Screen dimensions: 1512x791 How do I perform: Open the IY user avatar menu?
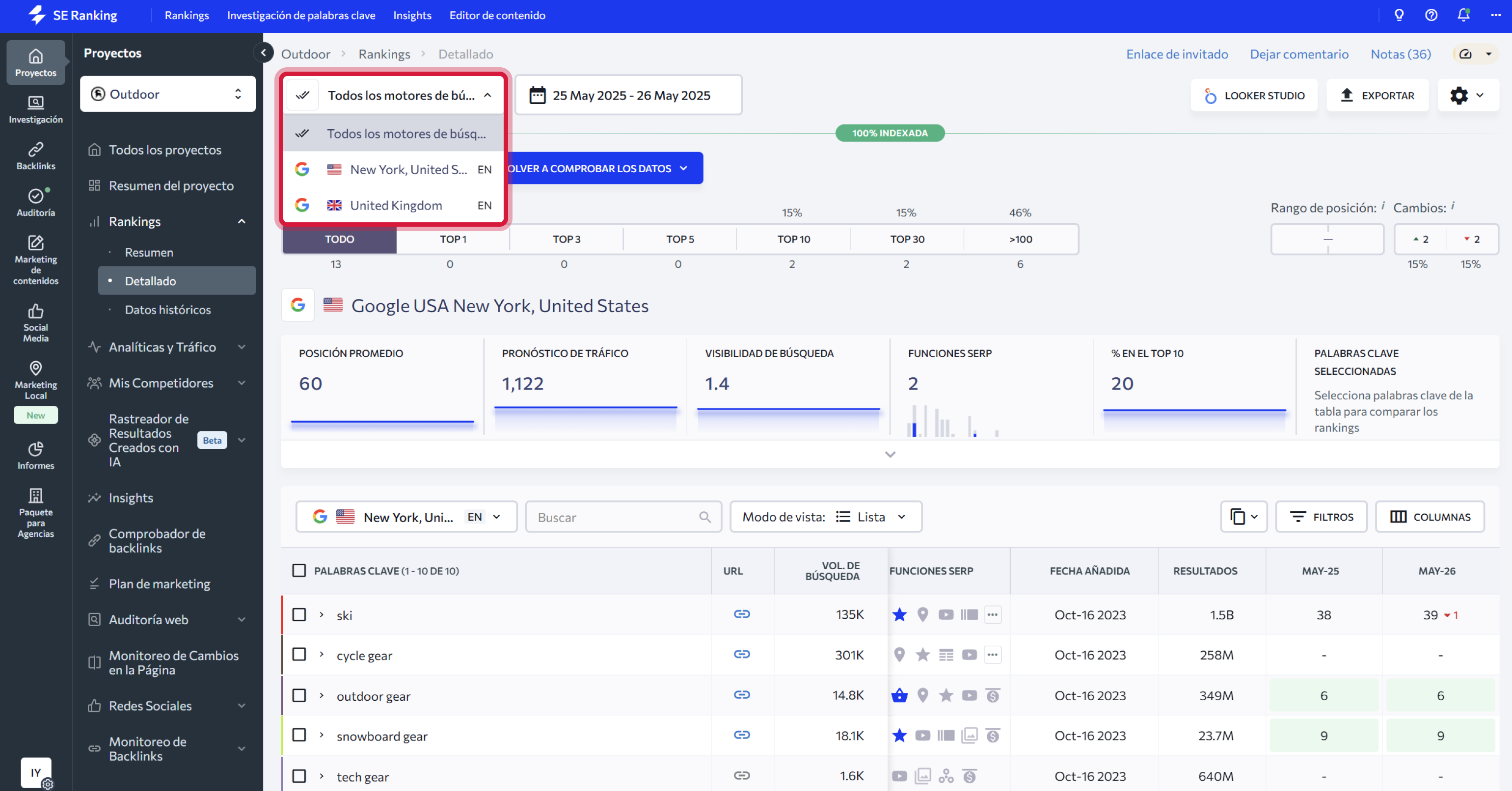pyautogui.click(x=36, y=773)
